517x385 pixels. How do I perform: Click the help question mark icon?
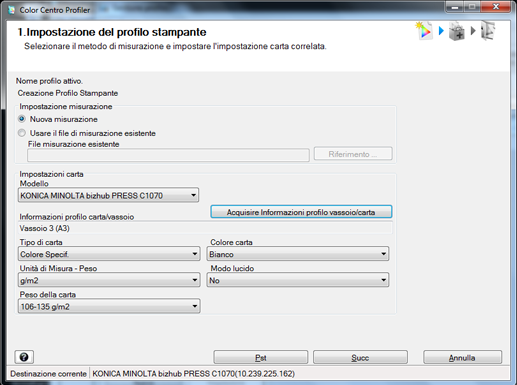coord(24,357)
